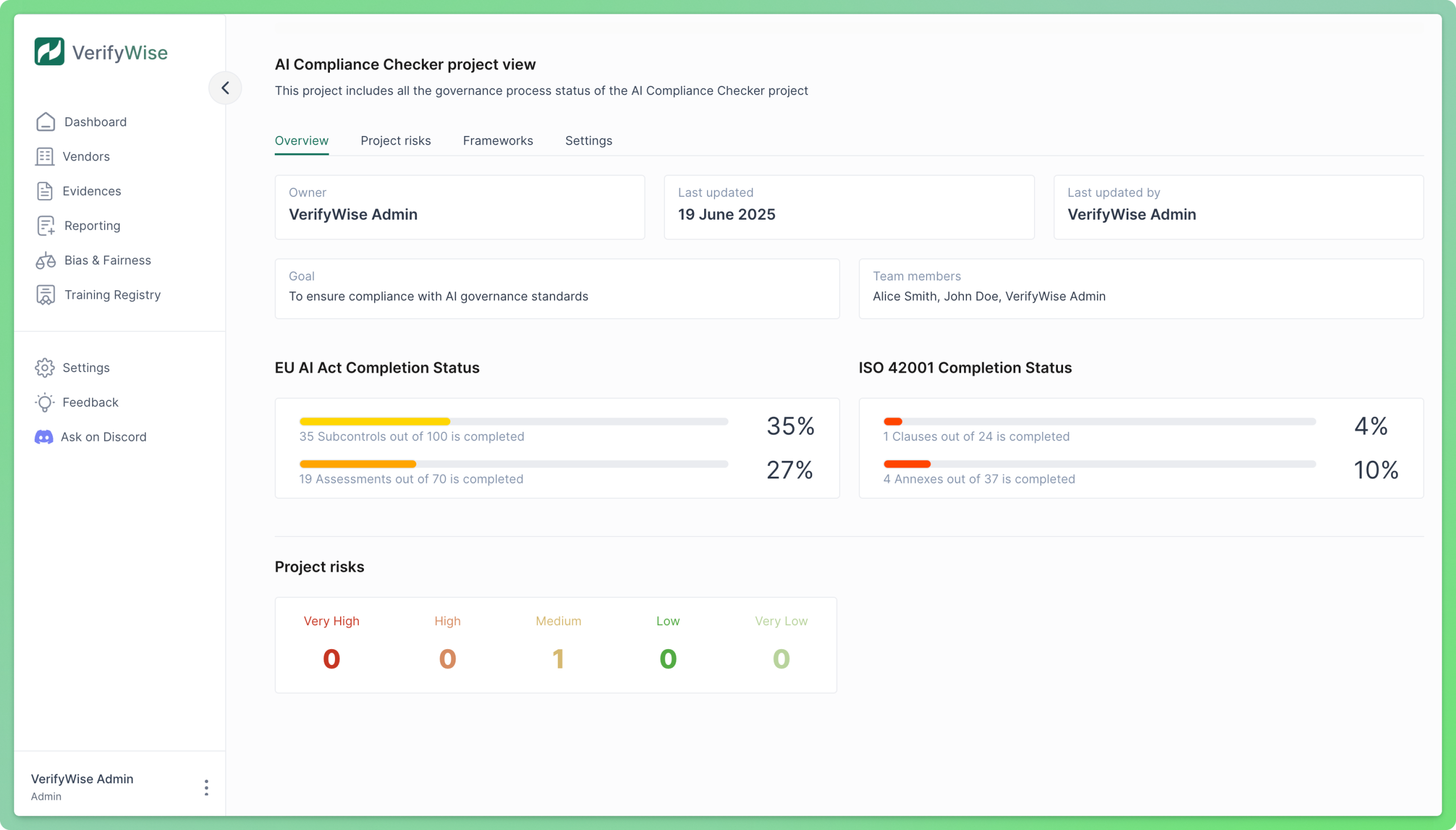
Task: Click the Medium risk count of 1
Action: coord(558,659)
